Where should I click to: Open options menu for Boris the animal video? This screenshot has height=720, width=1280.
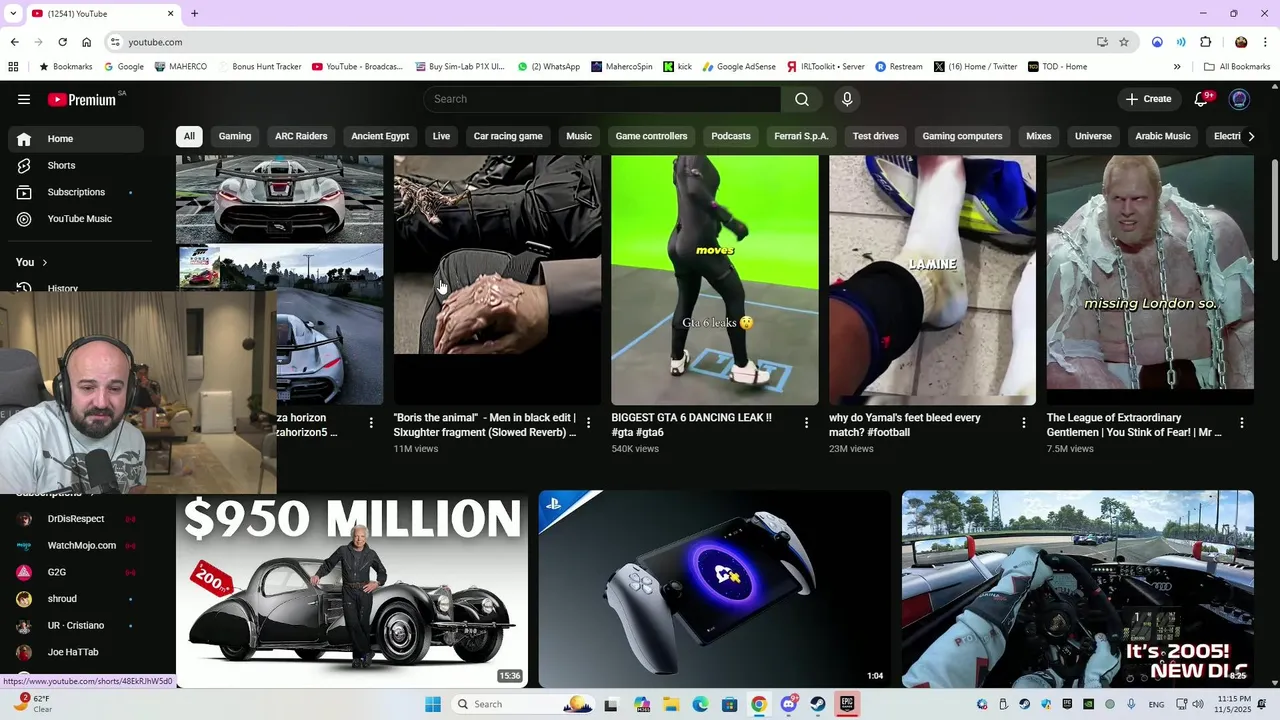588,423
